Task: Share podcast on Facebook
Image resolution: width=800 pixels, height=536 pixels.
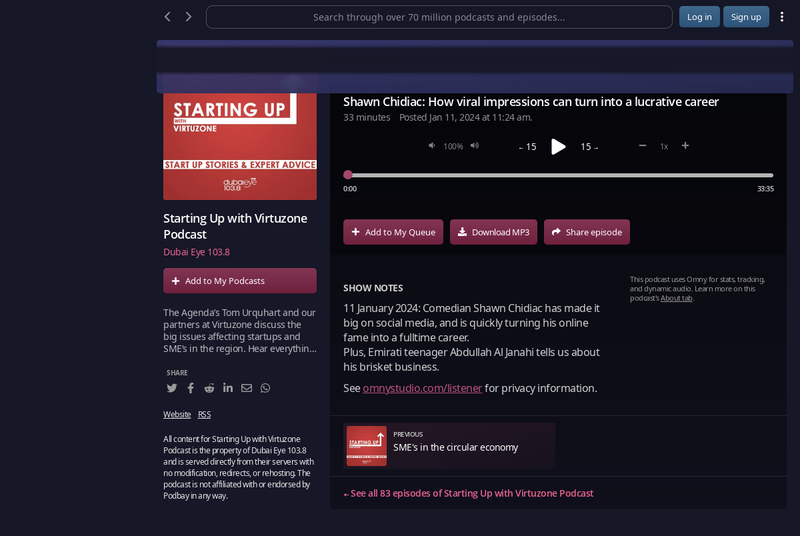Action: (x=190, y=388)
